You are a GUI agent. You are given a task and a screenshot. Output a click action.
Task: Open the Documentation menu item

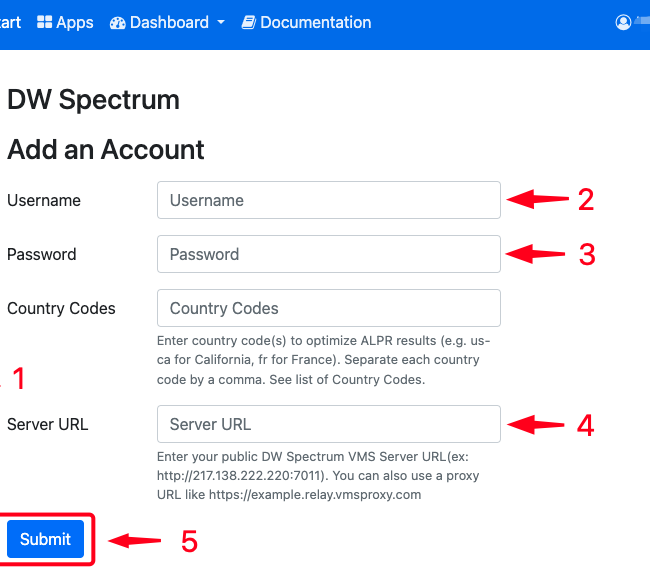tap(306, 22)
